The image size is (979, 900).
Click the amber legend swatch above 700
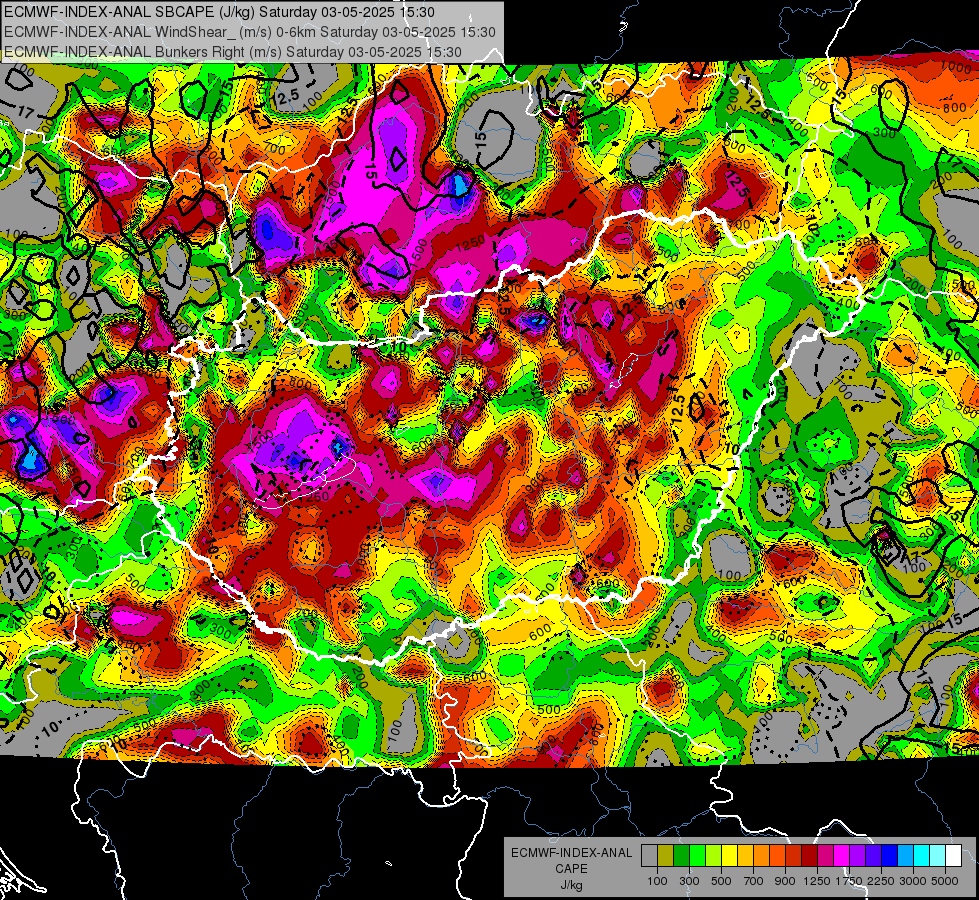tap(745, 856)
